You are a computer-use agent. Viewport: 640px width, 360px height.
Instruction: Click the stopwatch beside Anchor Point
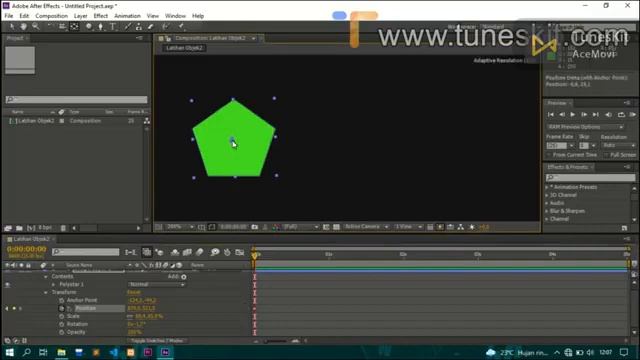pos(62,300)
